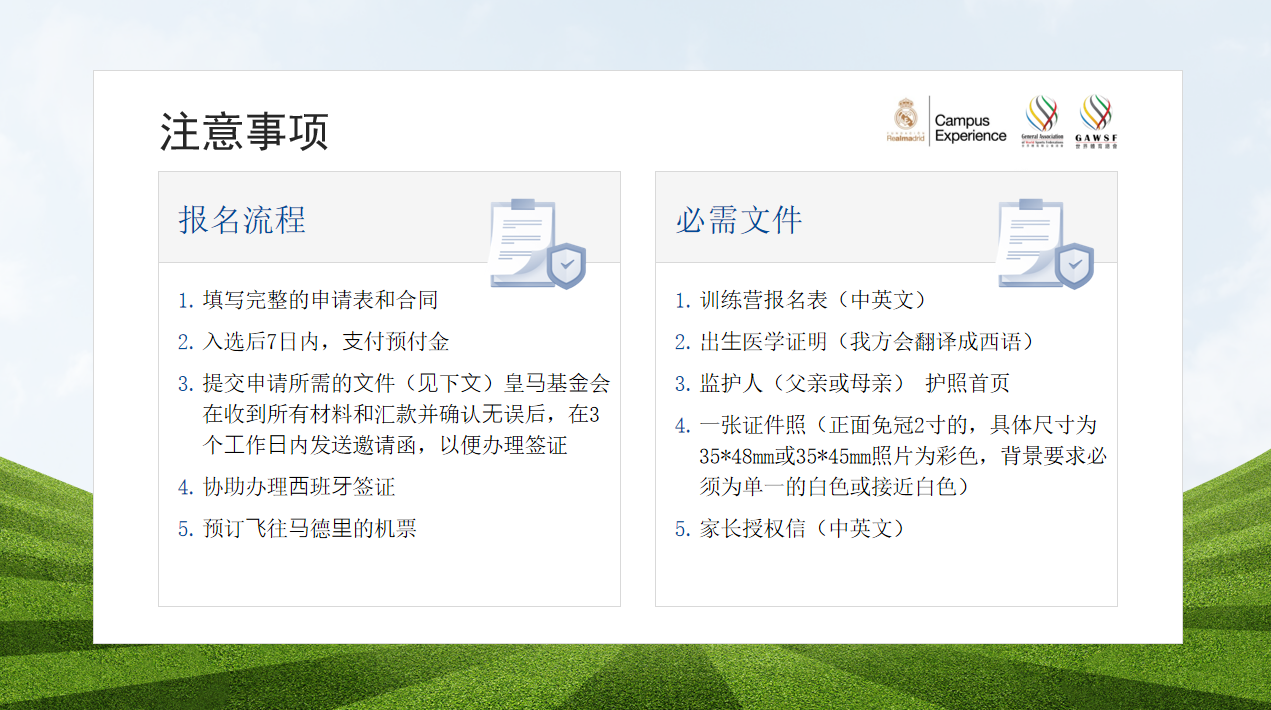Click the 必需文件 section heading
The image size is (1271, 710).
point(739,220)
